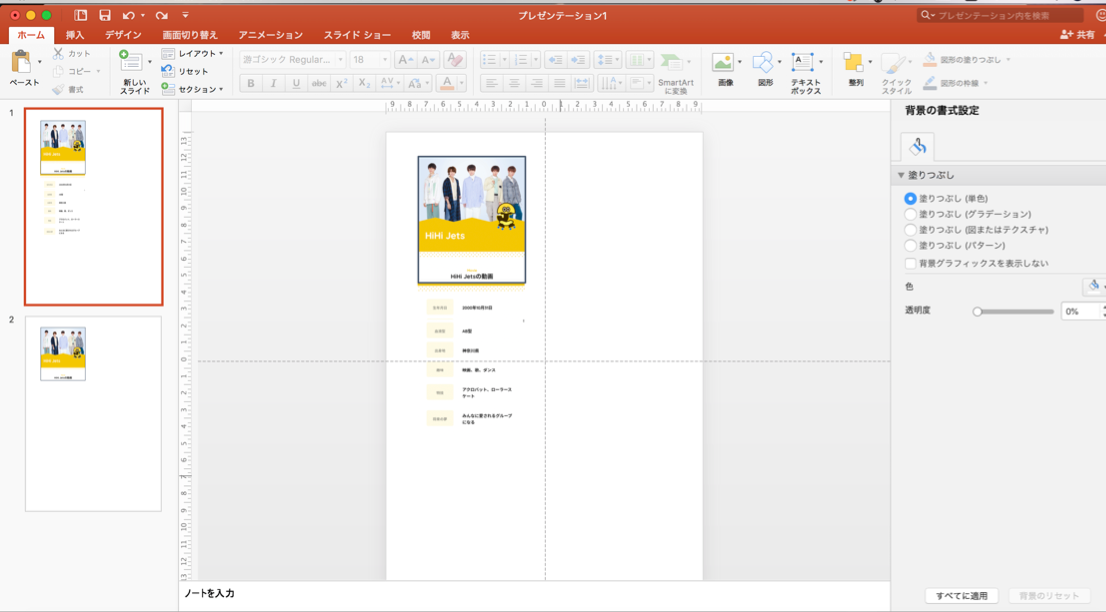1106x612 pixels.
Task: Decrease the font size
Action: pyautogui.click(x=428, y=60)
